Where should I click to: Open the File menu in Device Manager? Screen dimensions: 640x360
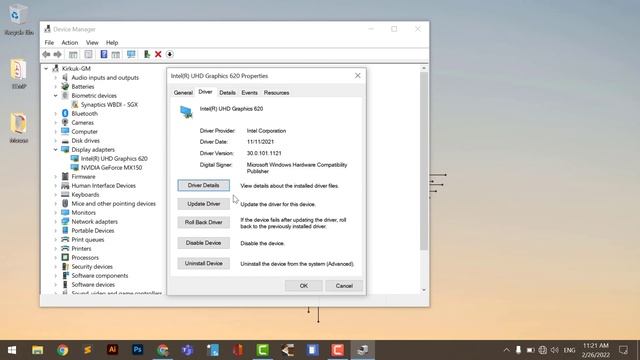pos(49,42)
